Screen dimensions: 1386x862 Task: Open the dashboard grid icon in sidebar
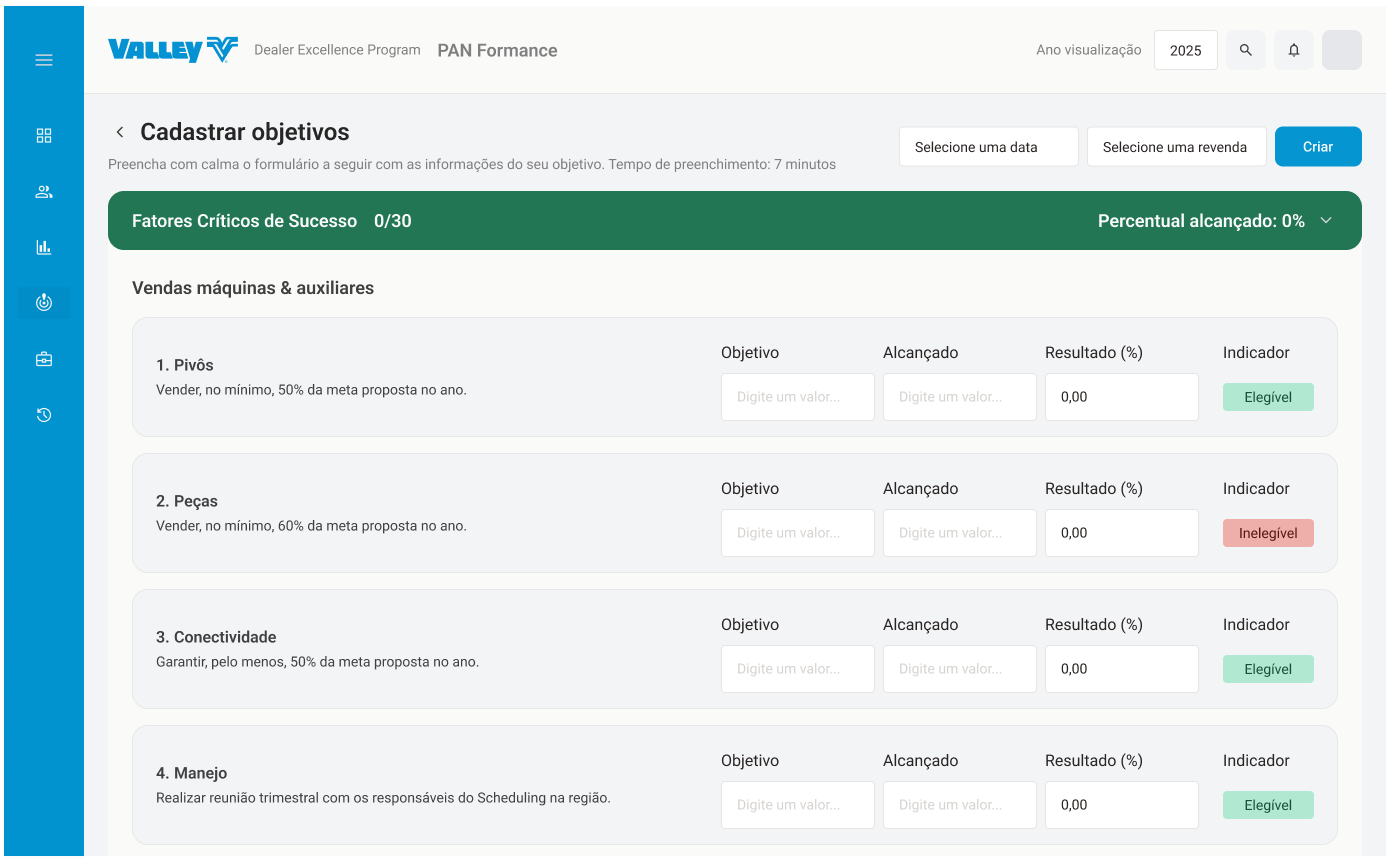click(44, 136)
